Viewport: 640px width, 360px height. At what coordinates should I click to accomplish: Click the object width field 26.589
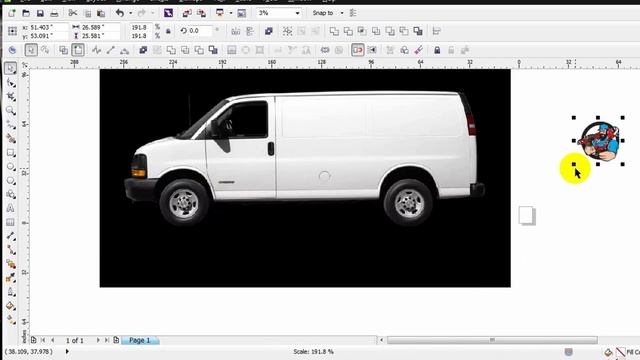tap(100, 27)
